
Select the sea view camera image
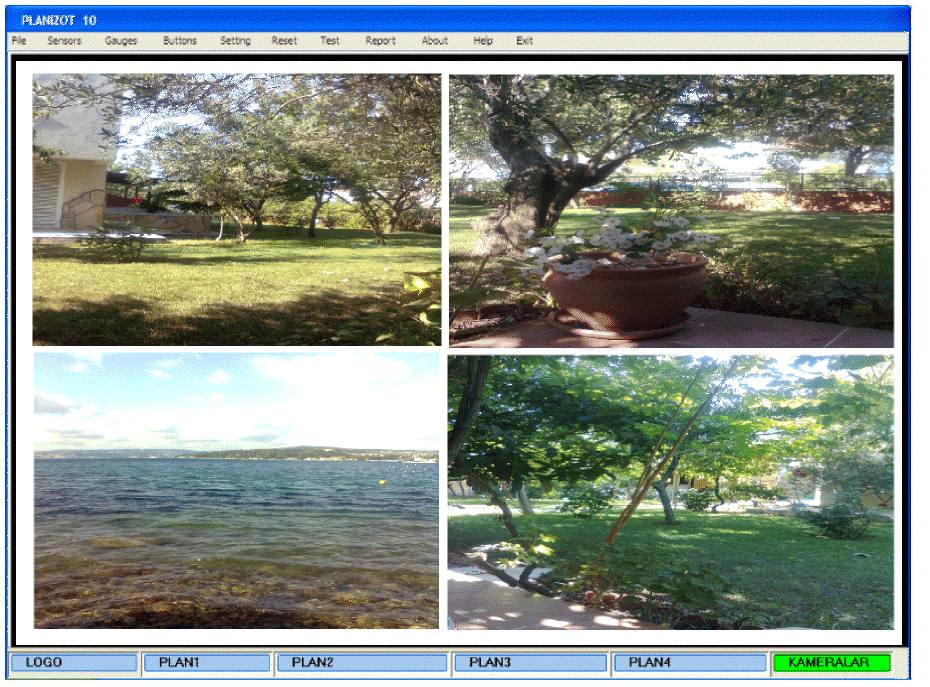(236, 491)
